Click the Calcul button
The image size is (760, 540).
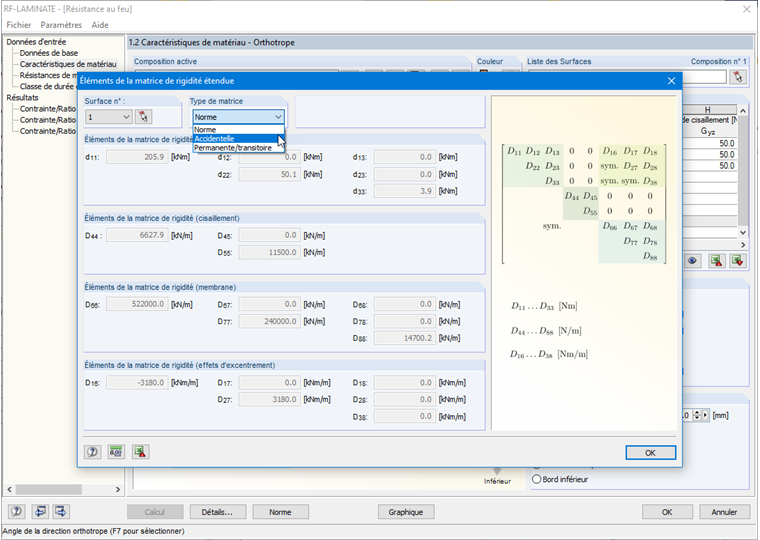click(x=155, y=512)
